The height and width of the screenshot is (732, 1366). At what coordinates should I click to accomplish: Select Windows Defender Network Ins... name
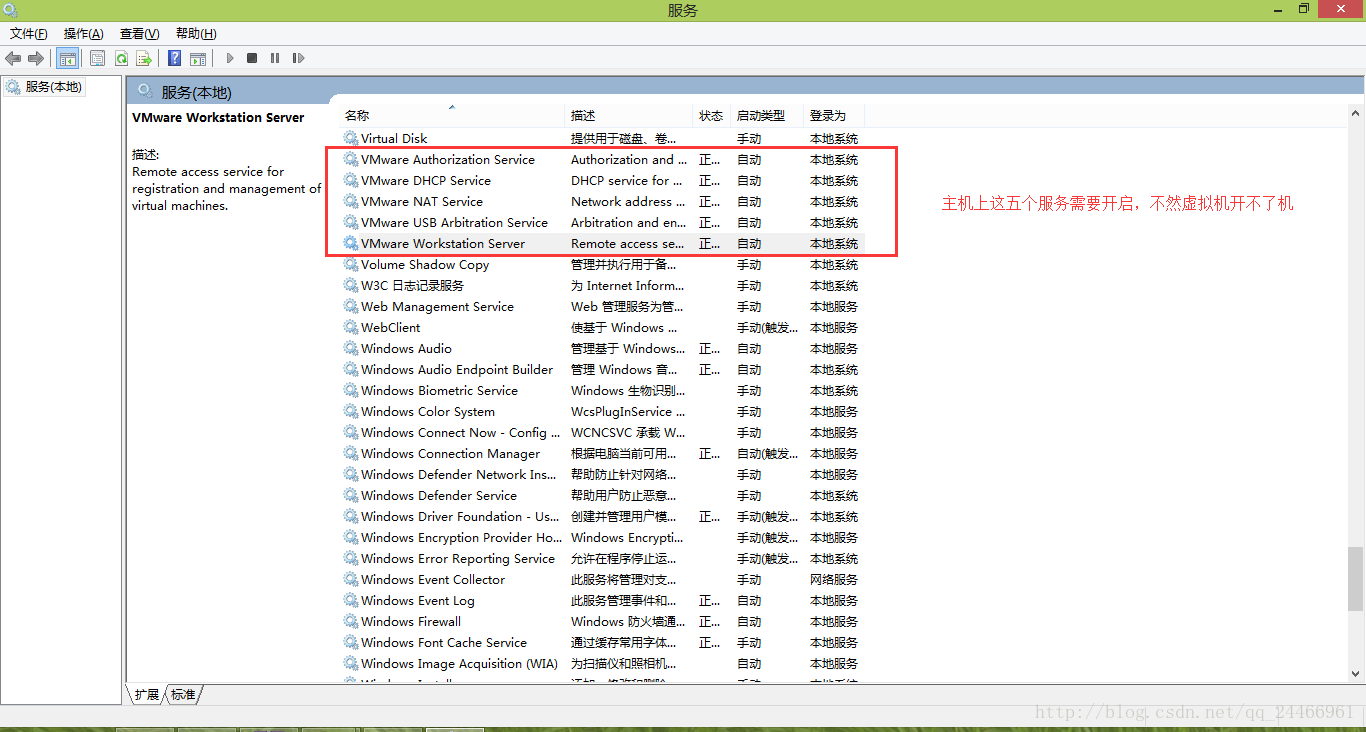click(460, 474)
